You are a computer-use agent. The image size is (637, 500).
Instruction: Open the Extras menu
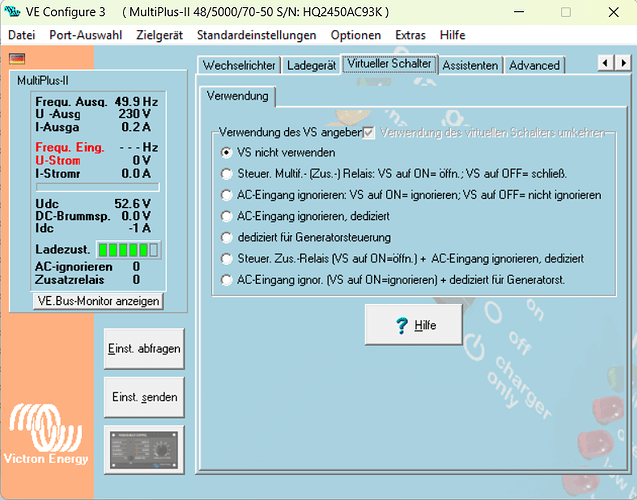[410, 35]
